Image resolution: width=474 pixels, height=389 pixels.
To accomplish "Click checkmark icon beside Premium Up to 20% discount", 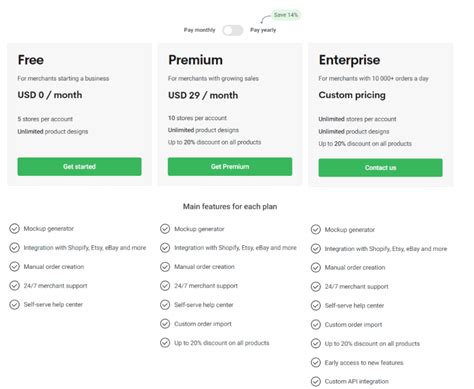I will 165,343.
